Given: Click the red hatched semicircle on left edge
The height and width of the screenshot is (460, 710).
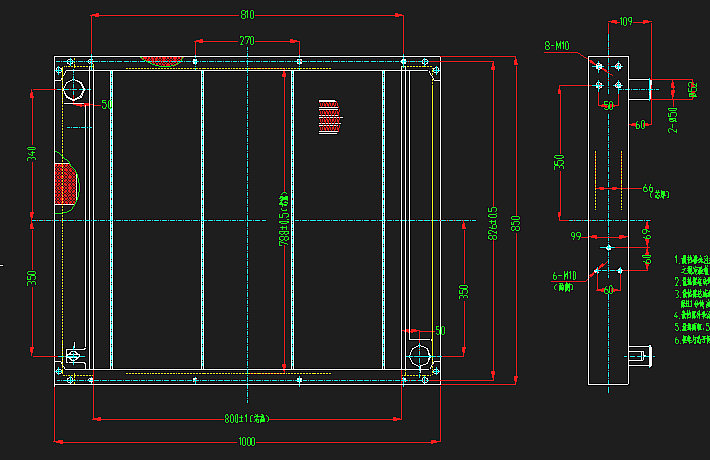Looking at the screenshot, I should [x=65, y=185].
